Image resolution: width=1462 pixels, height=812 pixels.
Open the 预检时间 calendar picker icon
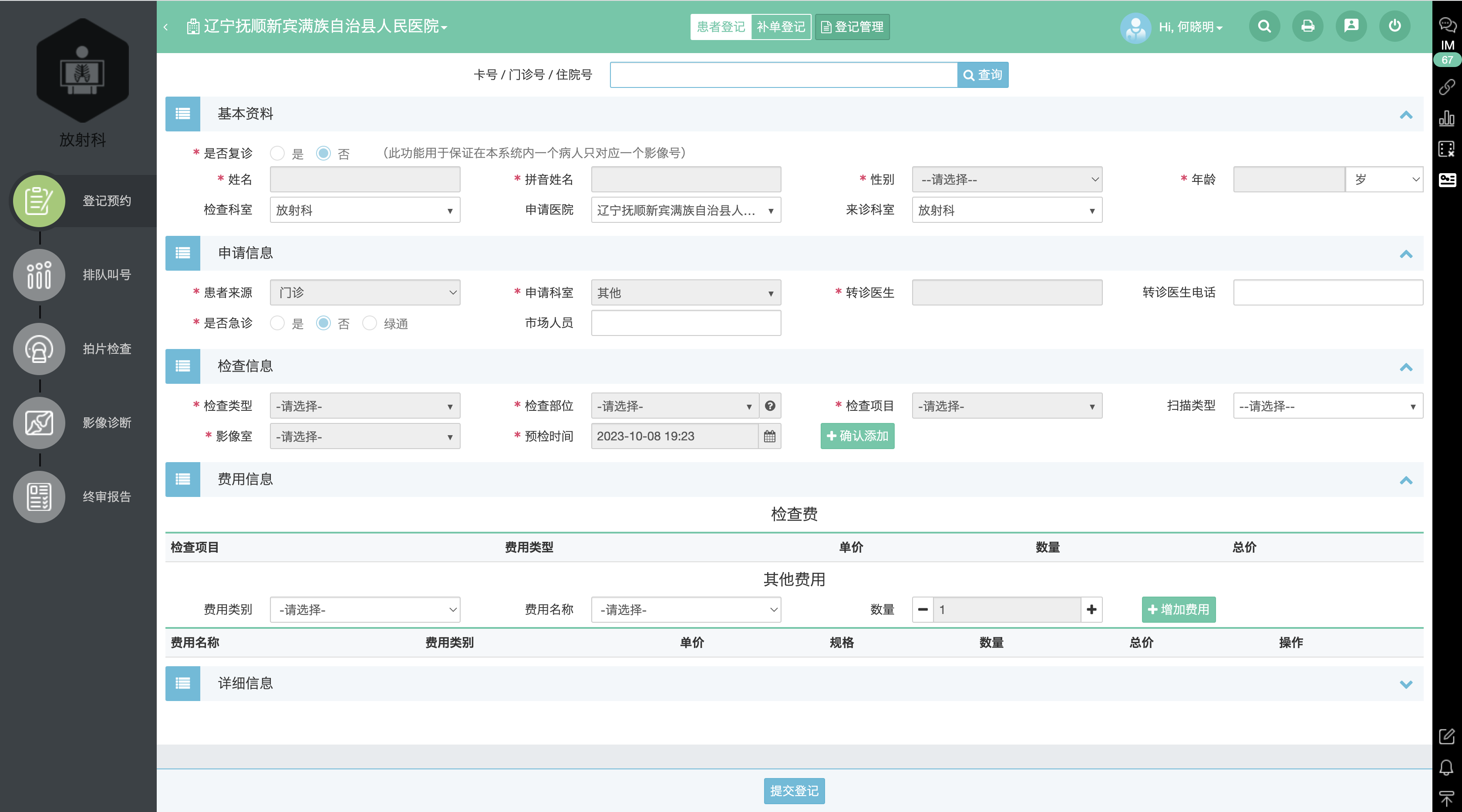(x=770, y=436)
